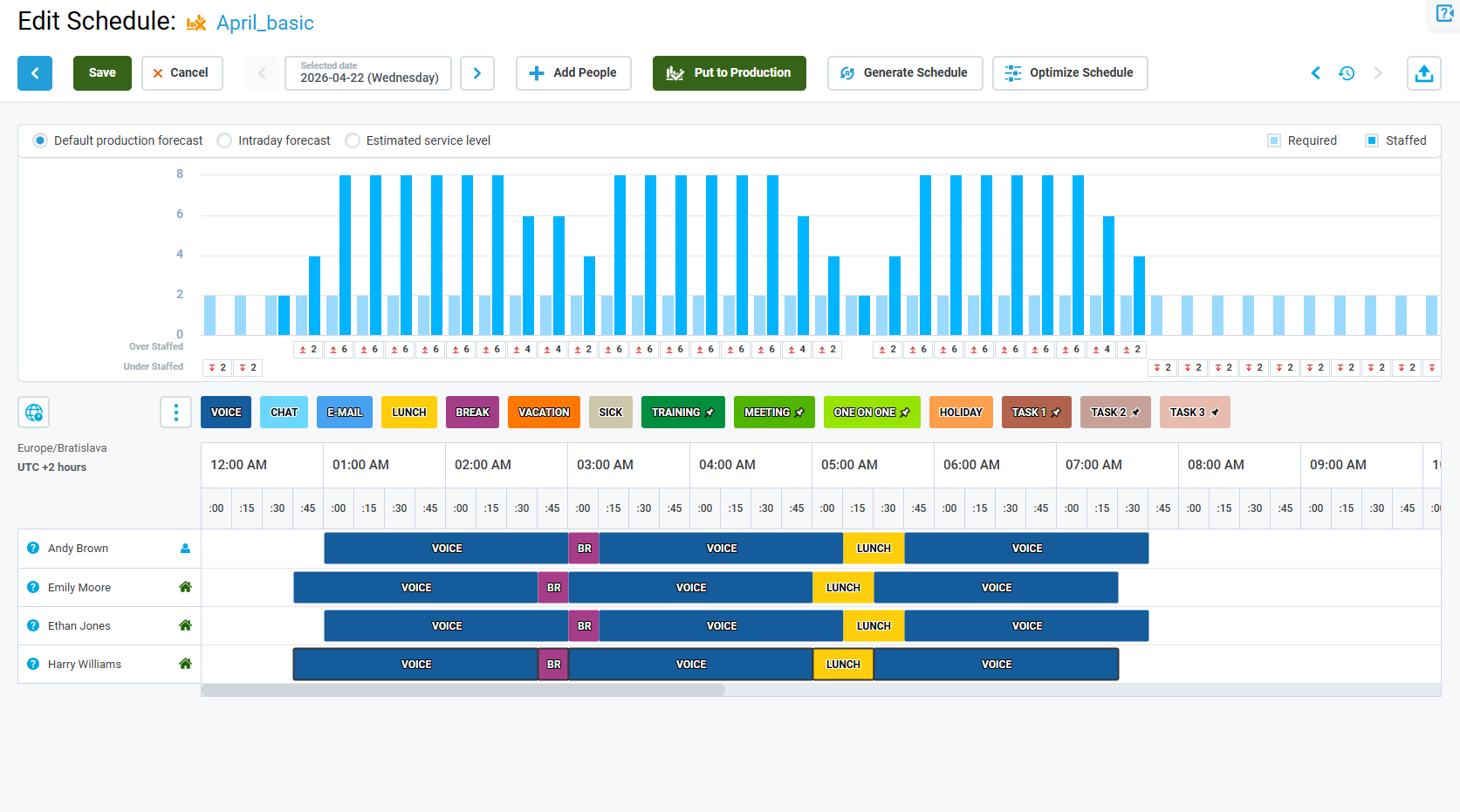Select Estimated service level option

[353, 140]
